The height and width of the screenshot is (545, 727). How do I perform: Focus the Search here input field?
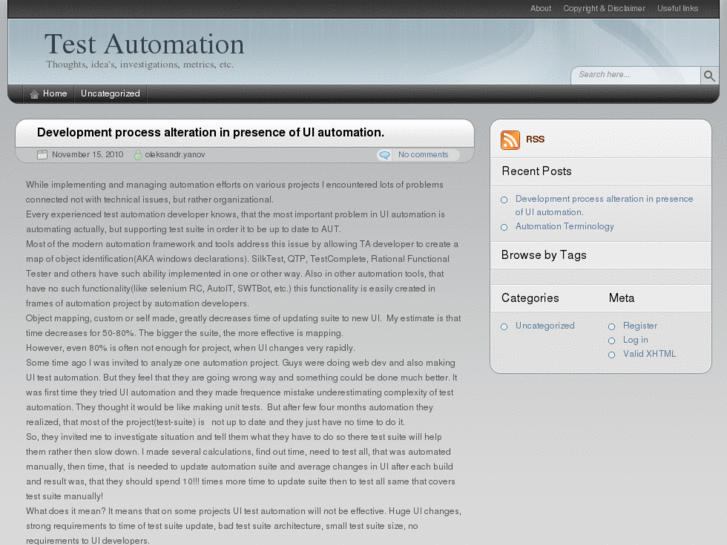(637, 75)
